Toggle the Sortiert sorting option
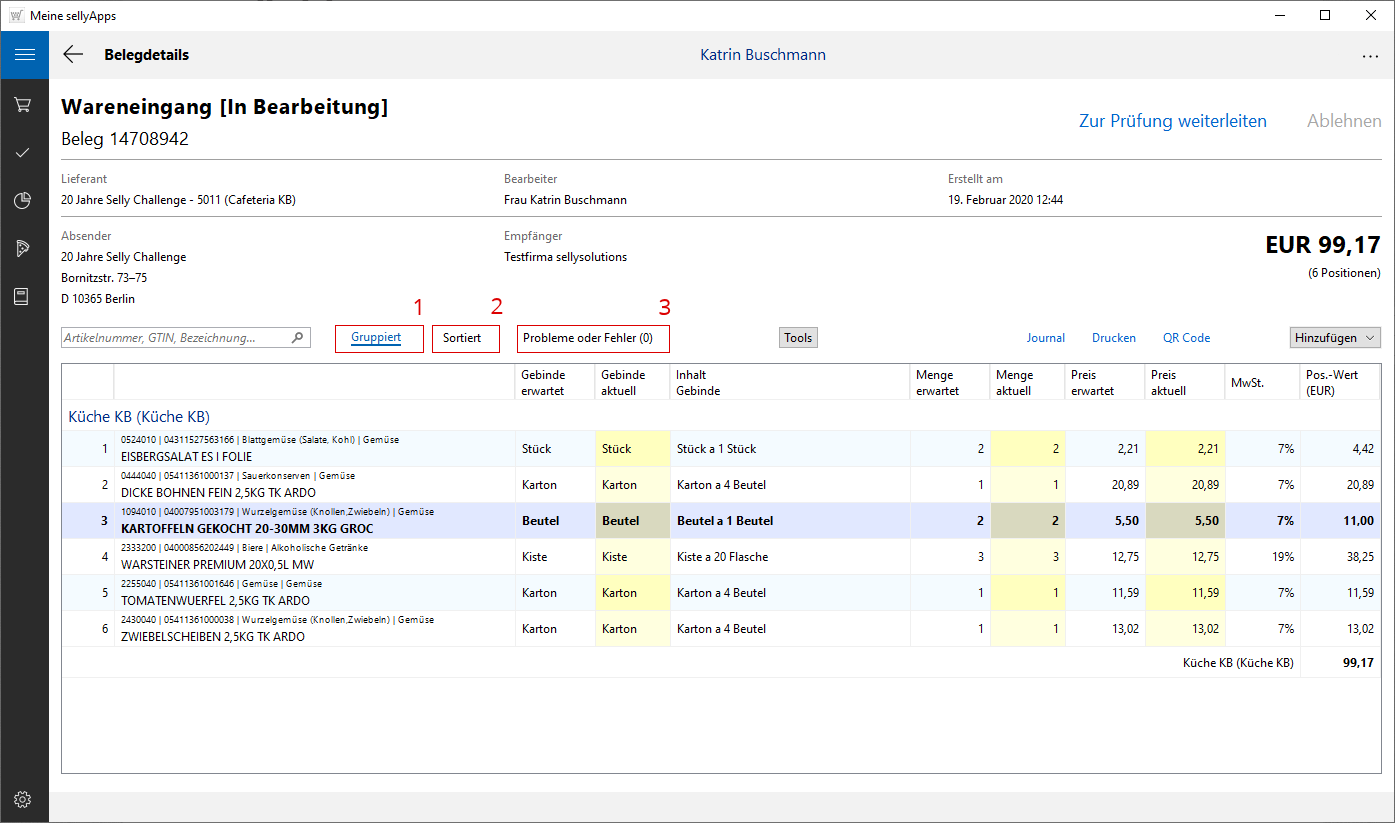The image size is (1395, 823). click(x=462, y=338)
